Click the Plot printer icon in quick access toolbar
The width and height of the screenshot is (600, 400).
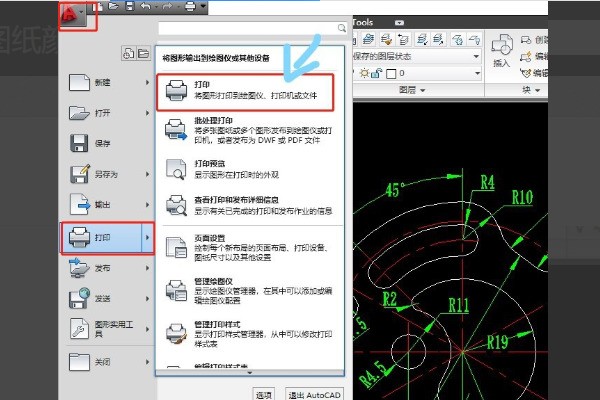click(187, 6)
